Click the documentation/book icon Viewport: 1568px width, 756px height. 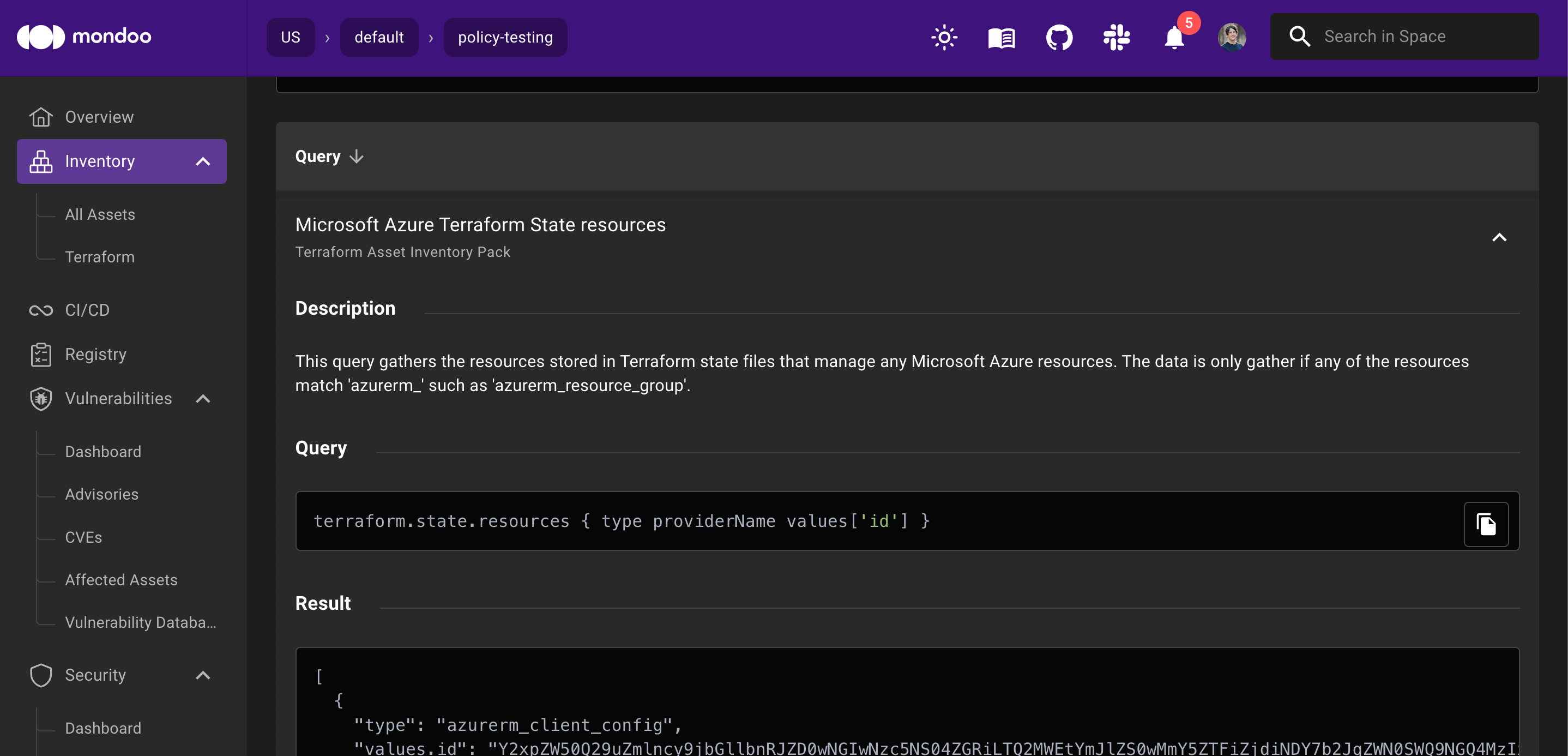coord(1003,37)
